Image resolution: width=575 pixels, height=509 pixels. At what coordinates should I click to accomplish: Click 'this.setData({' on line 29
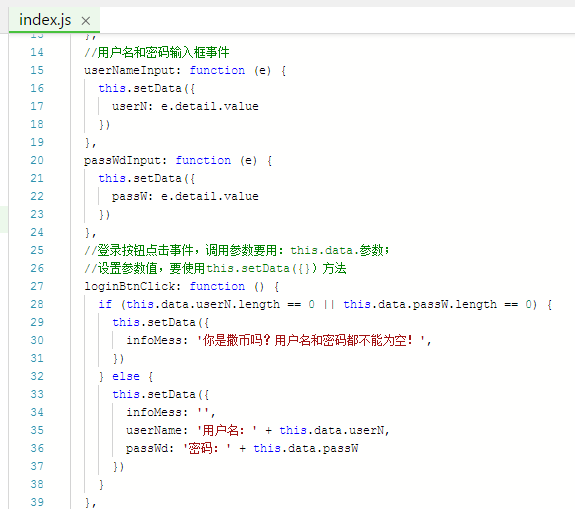[x=161, y=322]
